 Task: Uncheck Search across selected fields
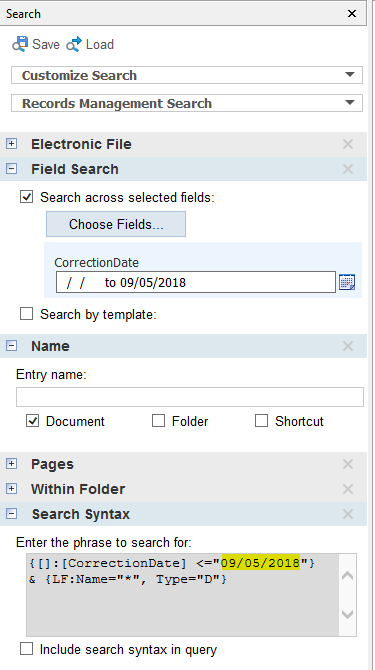[26, 197]
